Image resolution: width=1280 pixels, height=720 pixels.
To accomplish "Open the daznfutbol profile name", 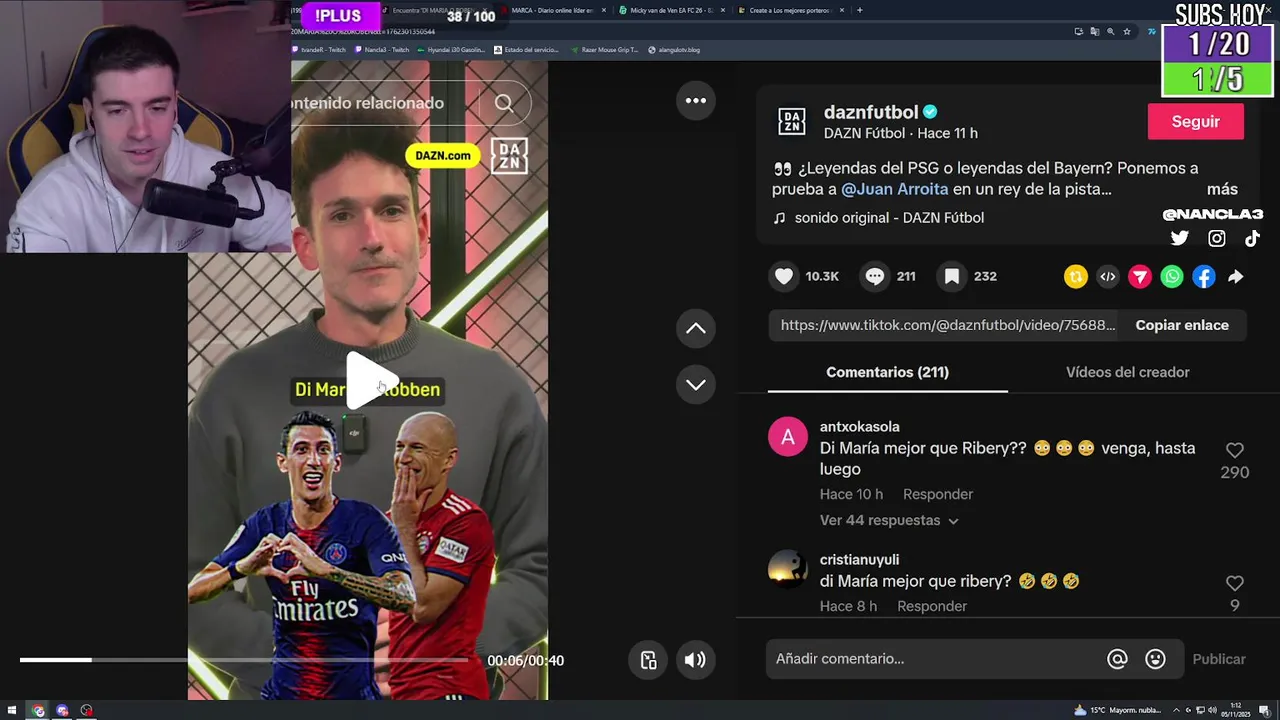I will pyautogui.click(x=870, y=112).
